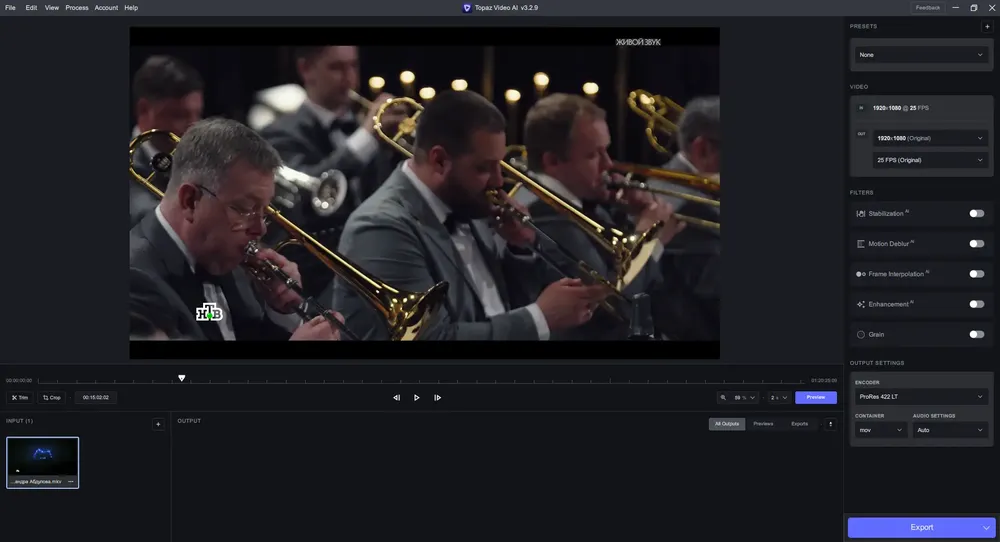
Task: Switch to All Outputs tab
Action: (726, 424)
